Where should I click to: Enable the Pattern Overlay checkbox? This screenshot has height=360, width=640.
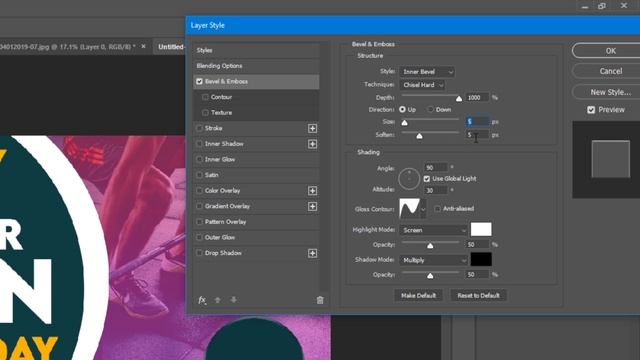tap(199, 222)
